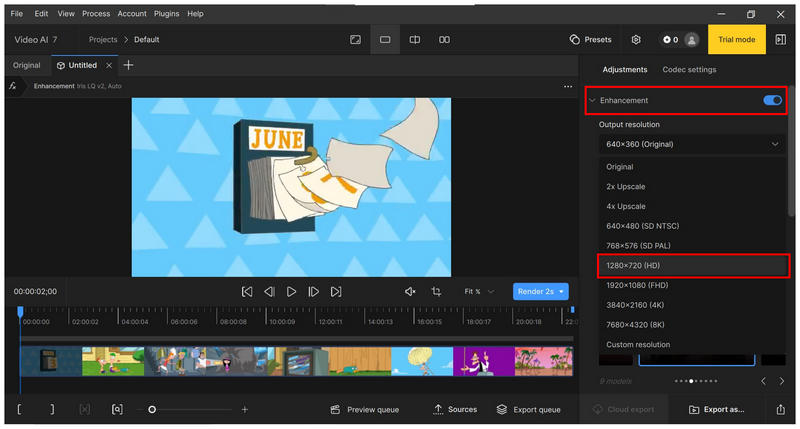Screen dimensions: 800x429
Task: Mute the audio speaker icon
Action: [410, 292]
